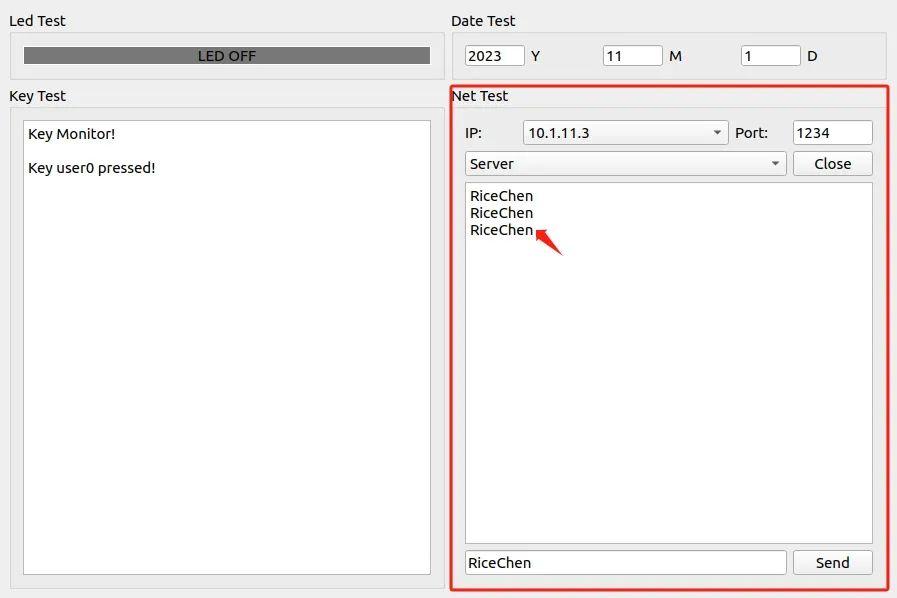Click the Key Test group label
This screenshot has width=897, height=598.
37,96
